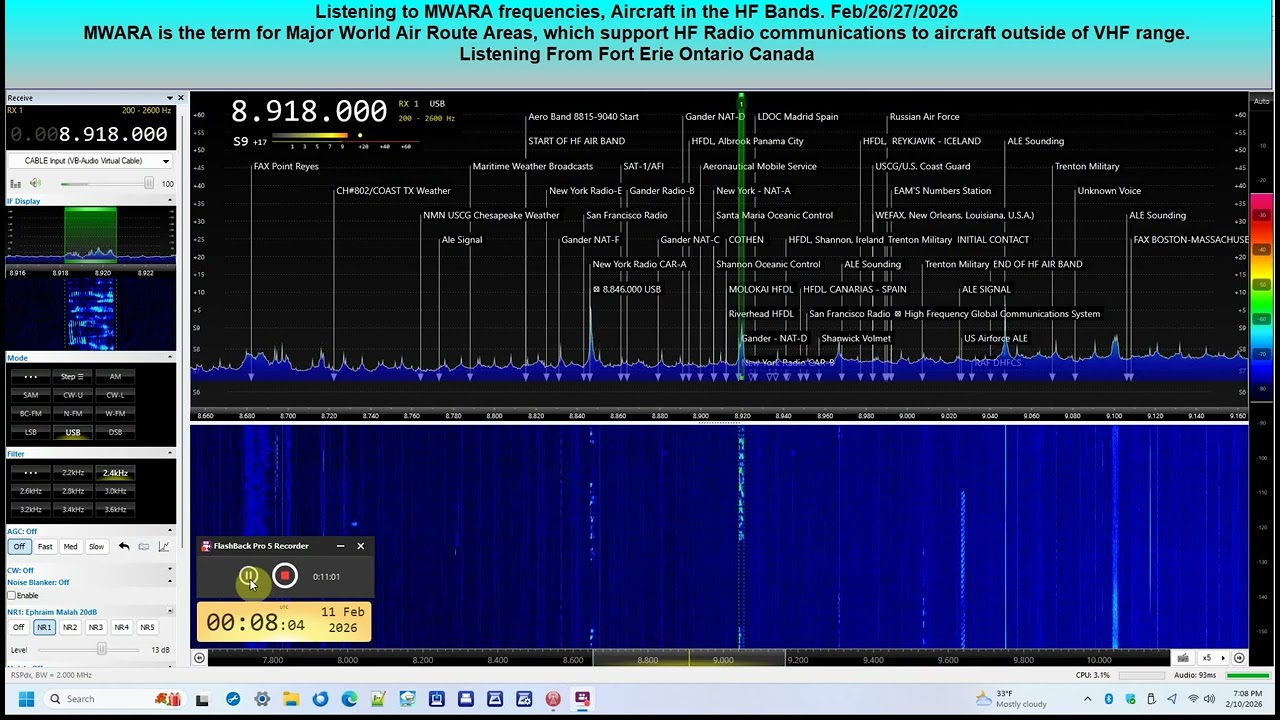Select the 3.6kHz filter
This screenshot has width=1280, height=720.
point(115,509)
